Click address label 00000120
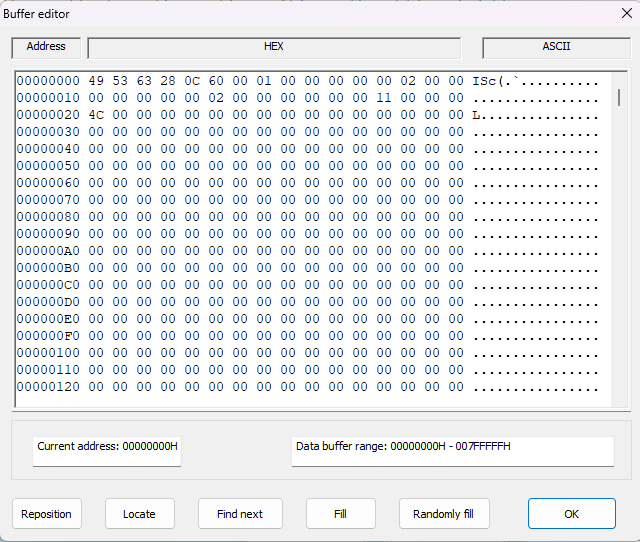Image resolution: width=640 pixels, height=542 pixels. point(48,387)
